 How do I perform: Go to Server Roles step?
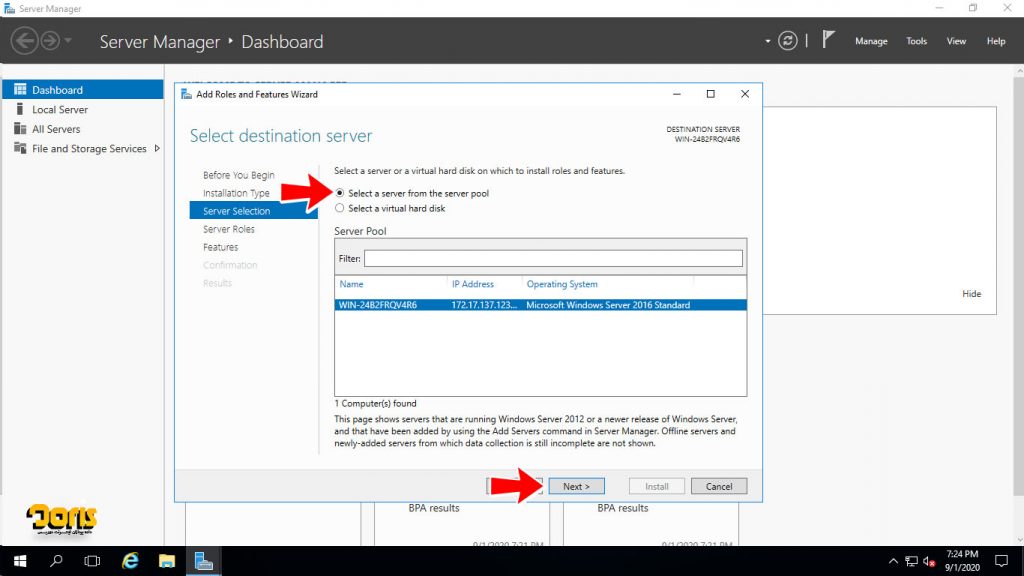(229, 229)
